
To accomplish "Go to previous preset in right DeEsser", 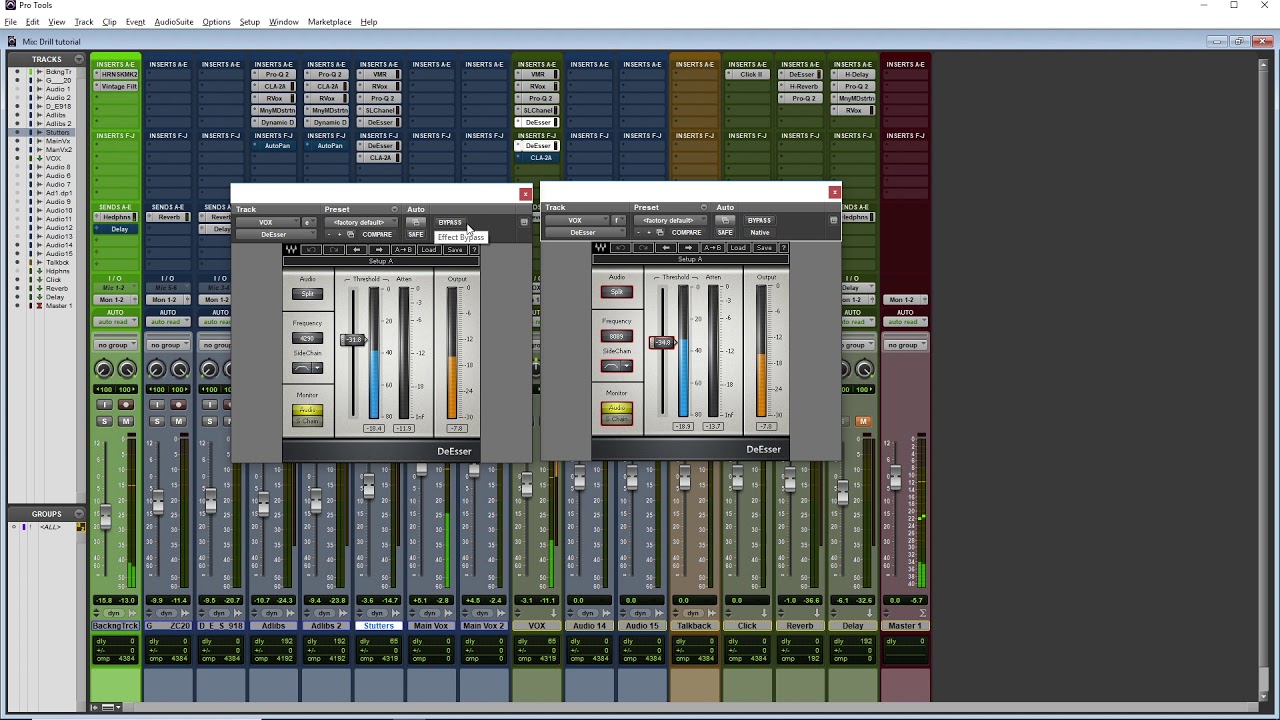I will pos(666,248).
